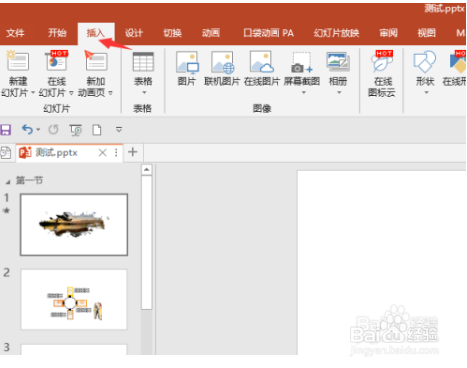Switch to the 设计 tab

click(x=134, y=33)
